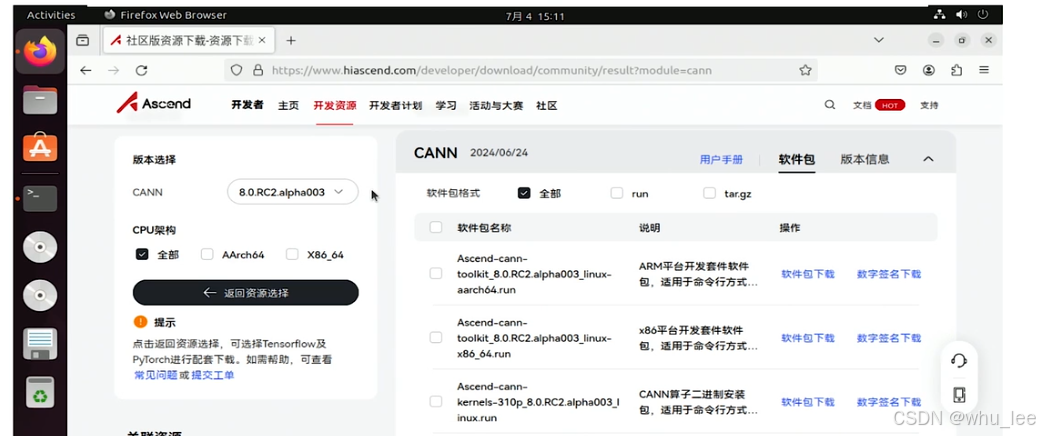Open the 开发者 navigation menu
This screenshot has height=436, width=1040.
click(247, 105)
